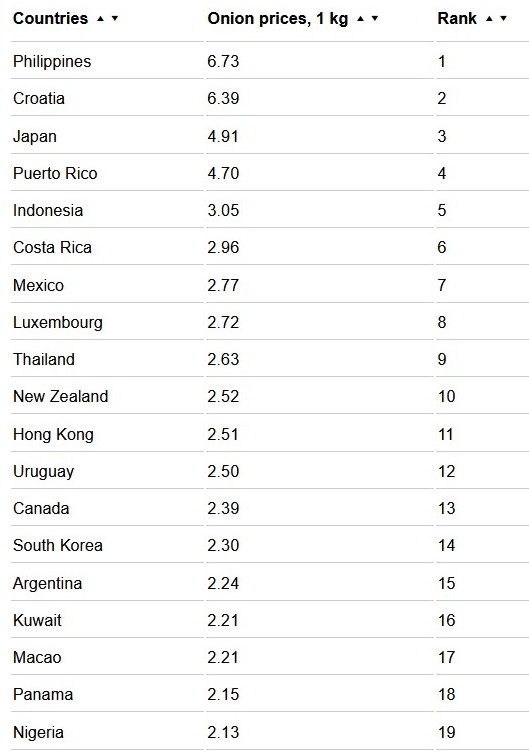
Task: Click the New Zealand row name
Action: tap(61, 396)
